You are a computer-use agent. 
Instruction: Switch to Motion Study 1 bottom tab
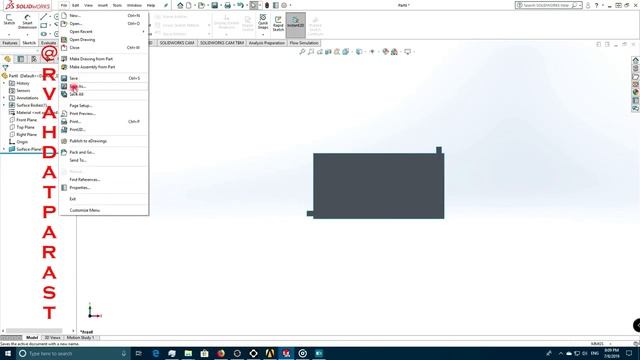click(x=80, y=338)
